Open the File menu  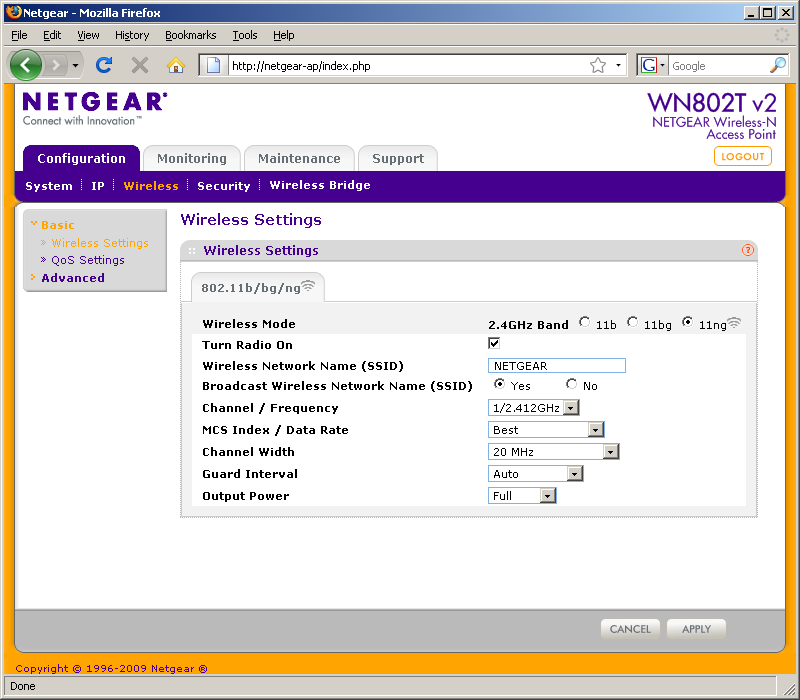coord(19,35)
